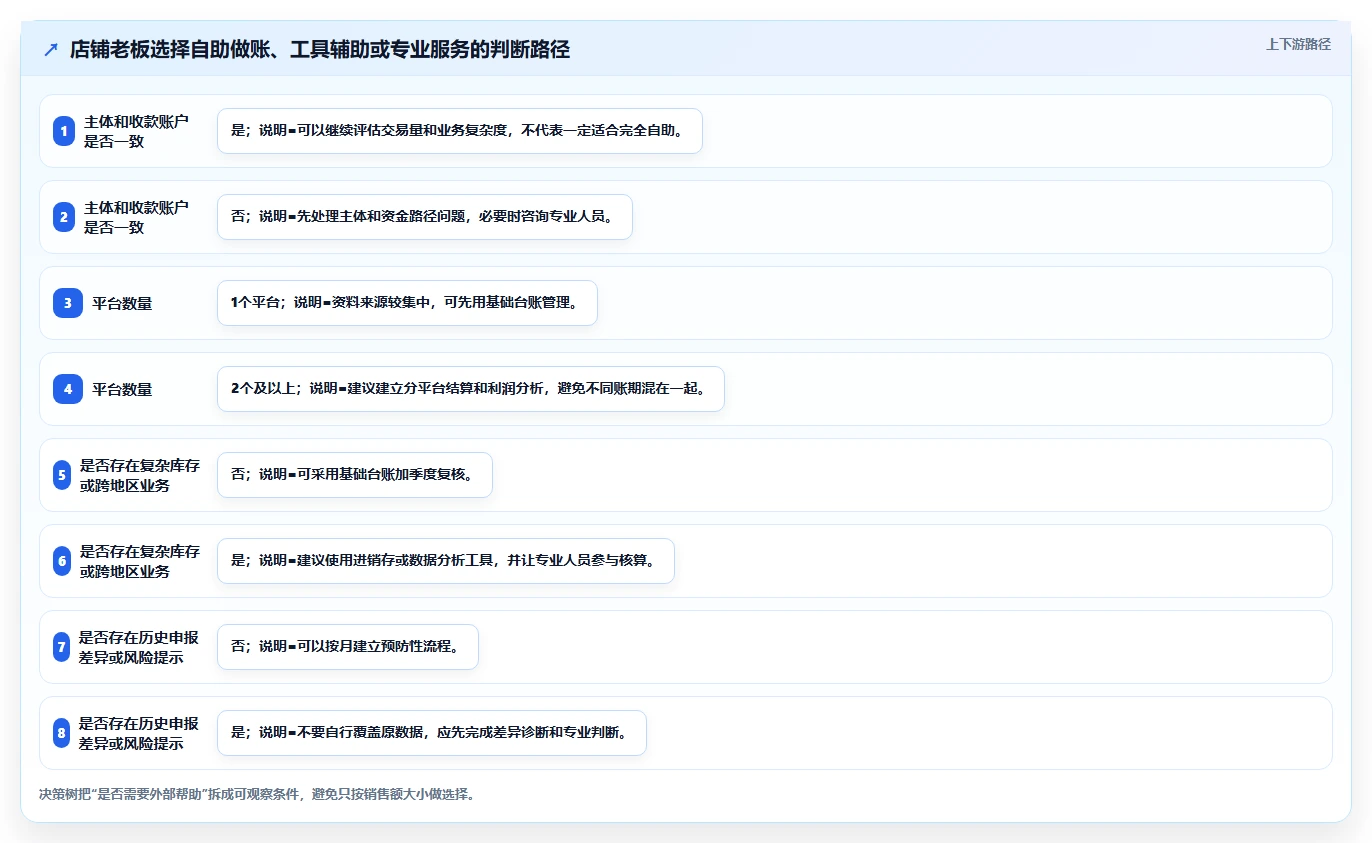Image resolution: width=1372 pixels, height=843 pixels.
Task: Open the answer box 可以继续评估交易量和业务复杂度
Action: (460, 131)
